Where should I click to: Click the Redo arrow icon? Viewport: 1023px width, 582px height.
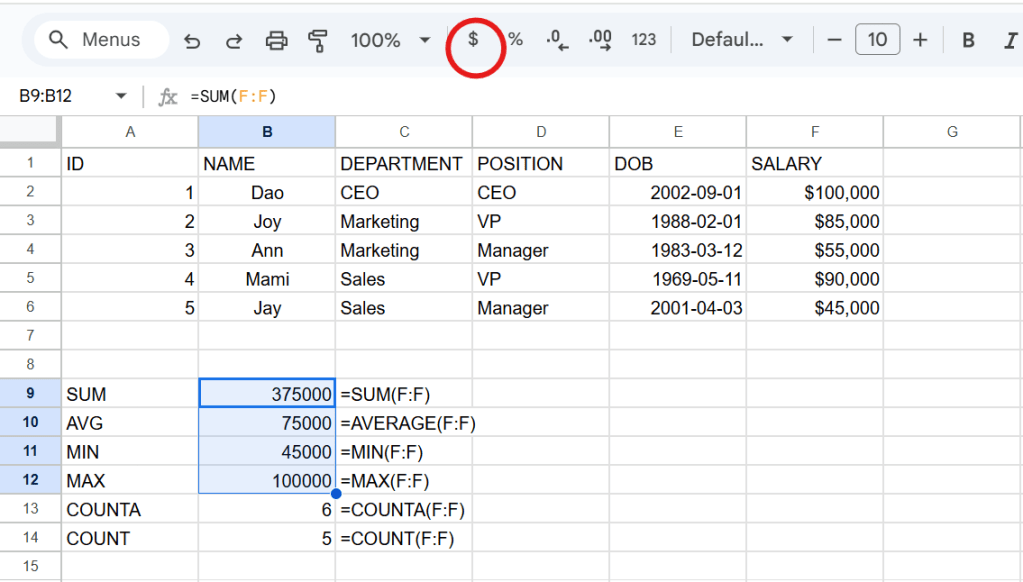coord(234,40)
